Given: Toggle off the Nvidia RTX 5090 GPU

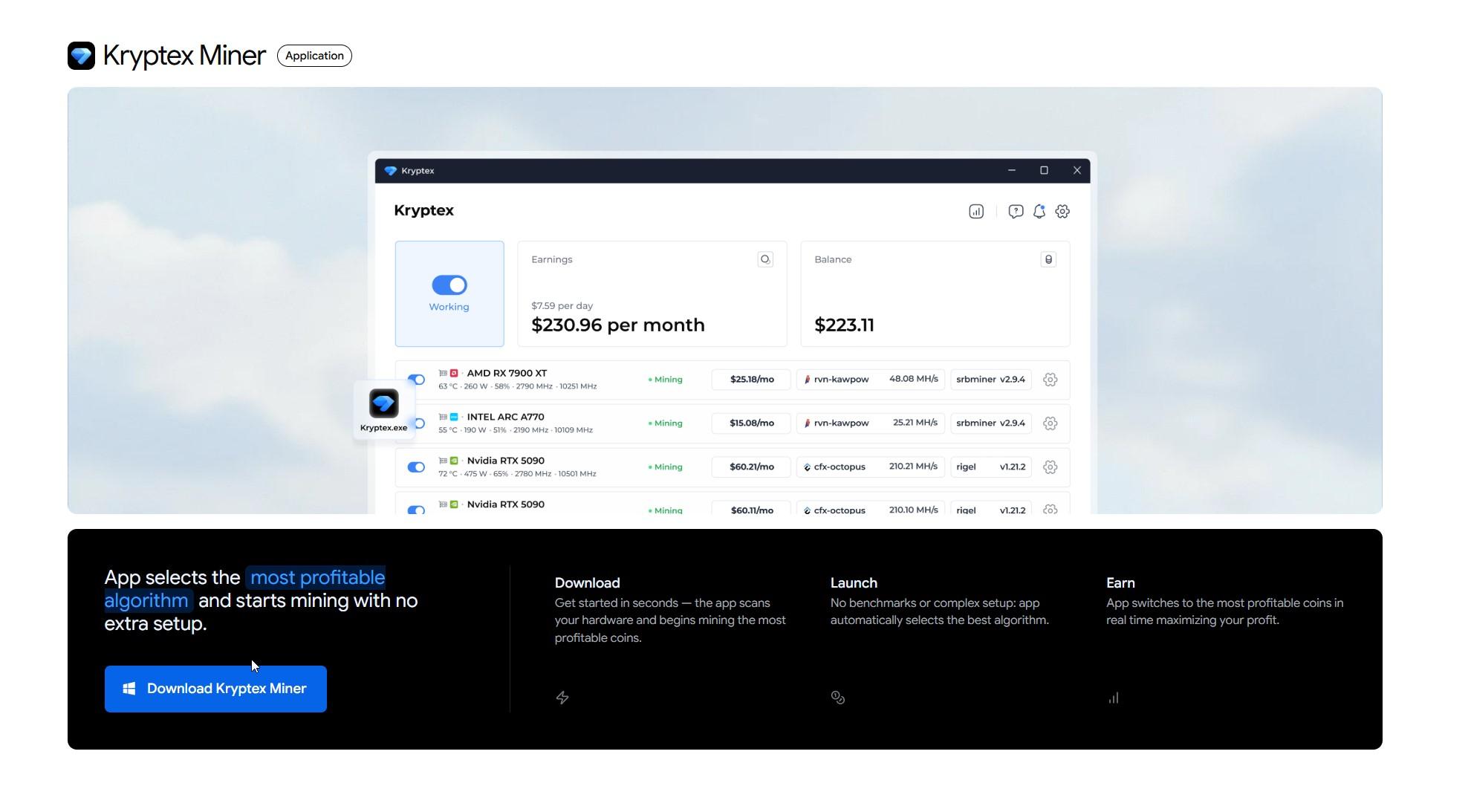Looking at the screenshot, I should (x=416, y=467).
